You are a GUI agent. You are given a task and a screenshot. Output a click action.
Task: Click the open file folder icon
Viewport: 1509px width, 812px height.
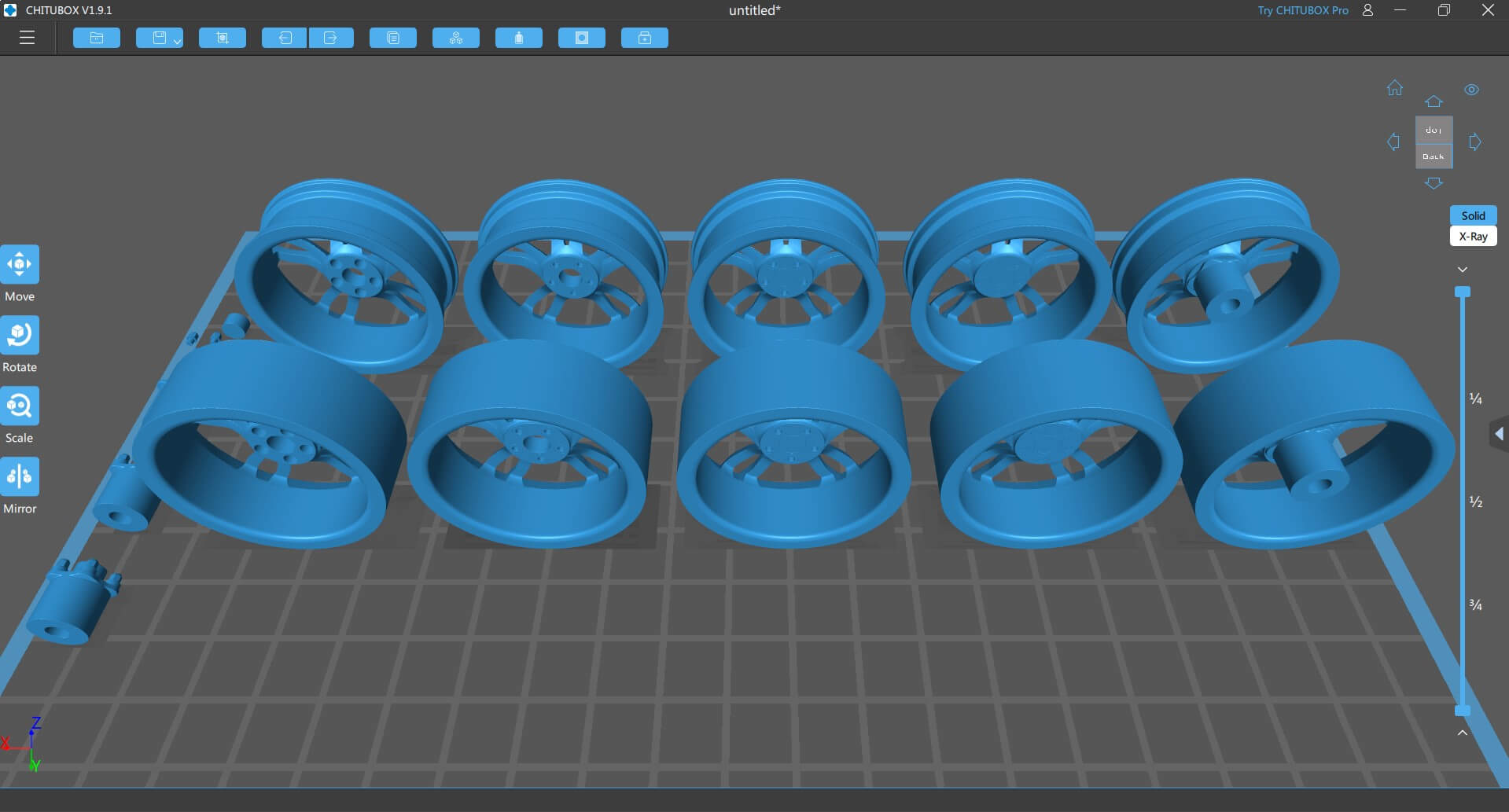coord(97,38)
